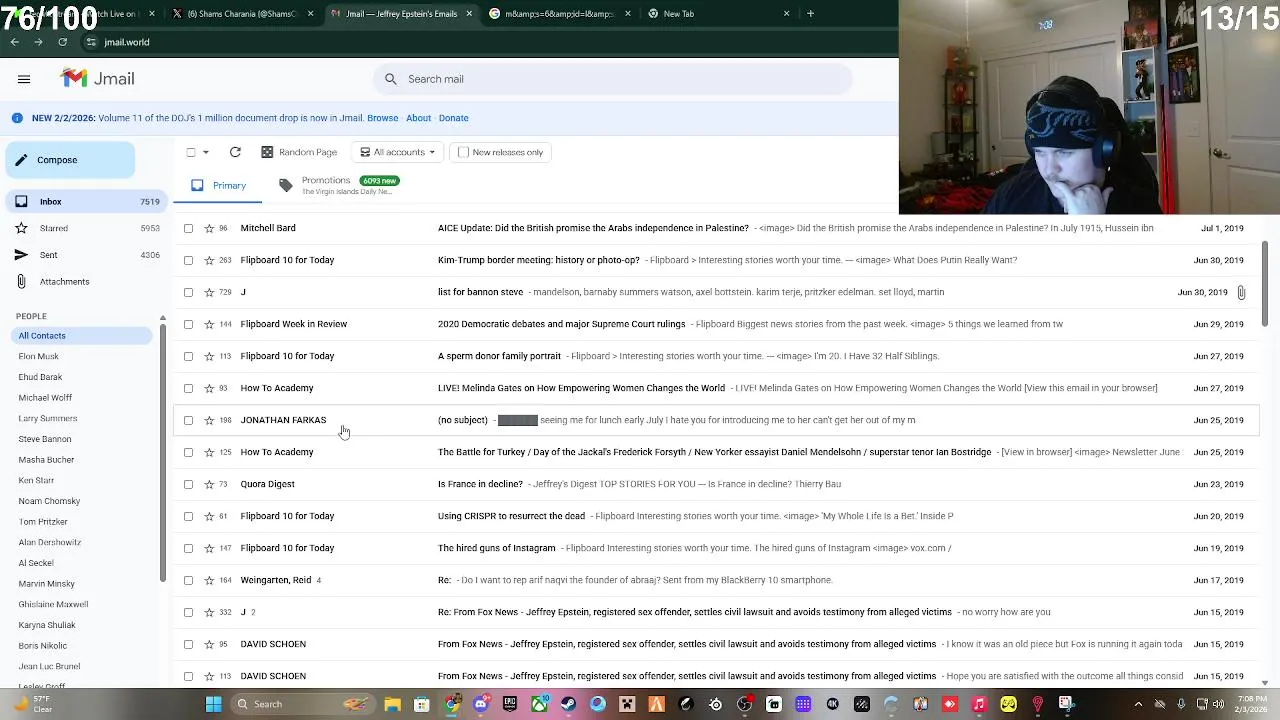The image size is (1280, 720).
Task: Click the mail list vertical scrollbar
Action: (x=1265, y=284)
